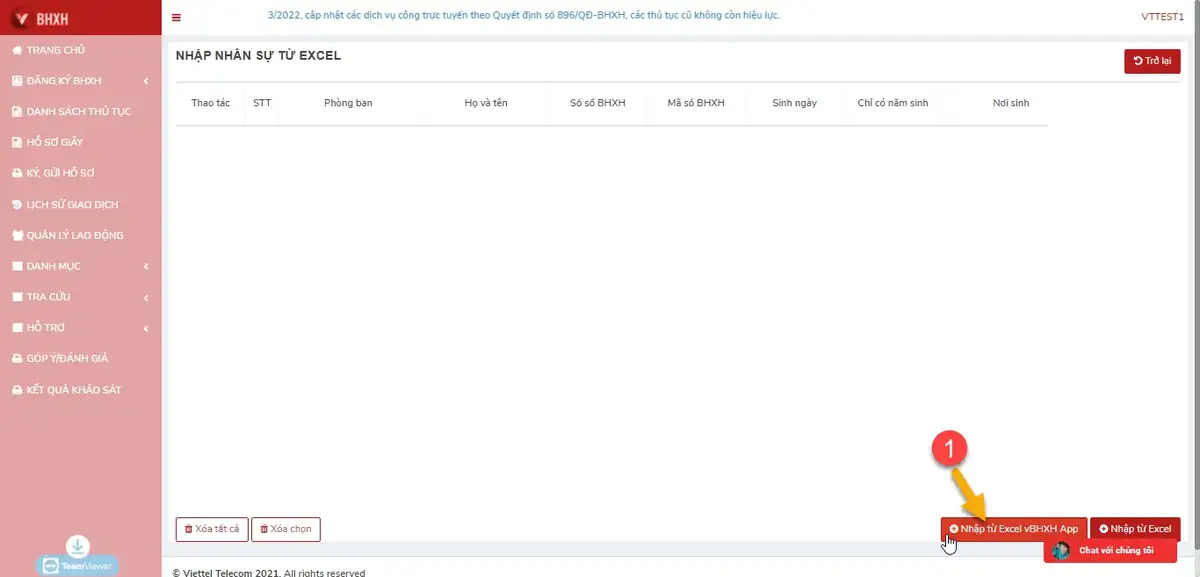
Task: Click the icon beside ĐĂNG KÝ BHXH
Action: (x=17, y=81)
